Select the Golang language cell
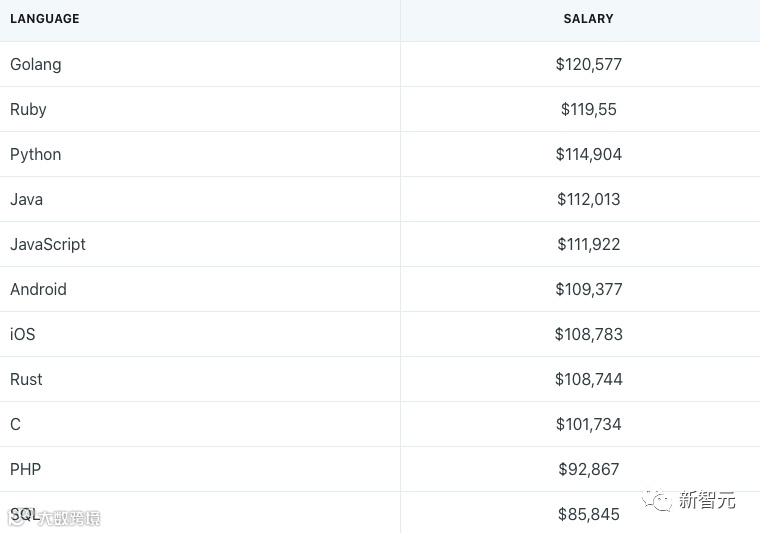760x533 pixels. click(36, 64)
